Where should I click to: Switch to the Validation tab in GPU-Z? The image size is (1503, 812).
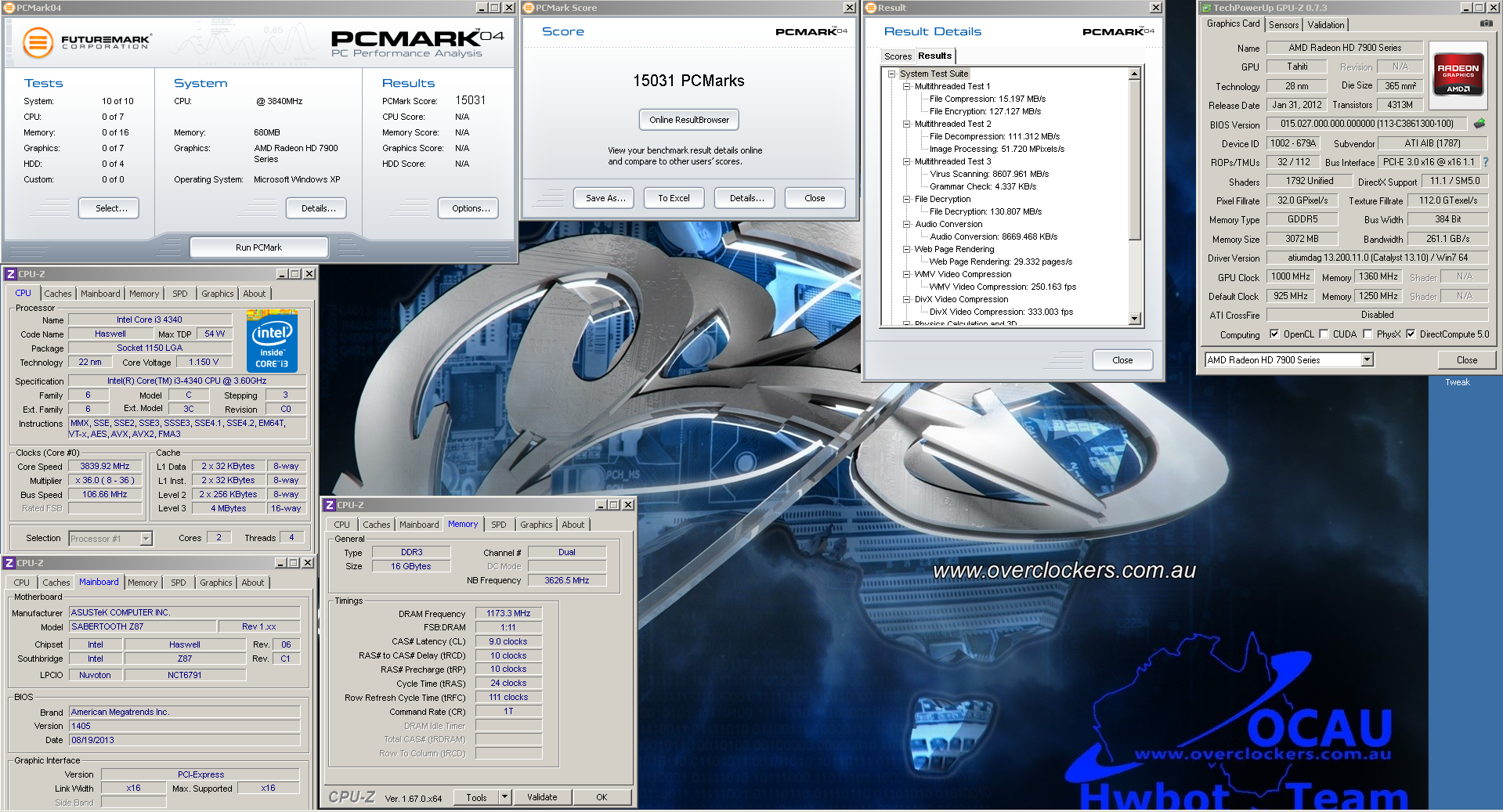[x=1325, y=25]
